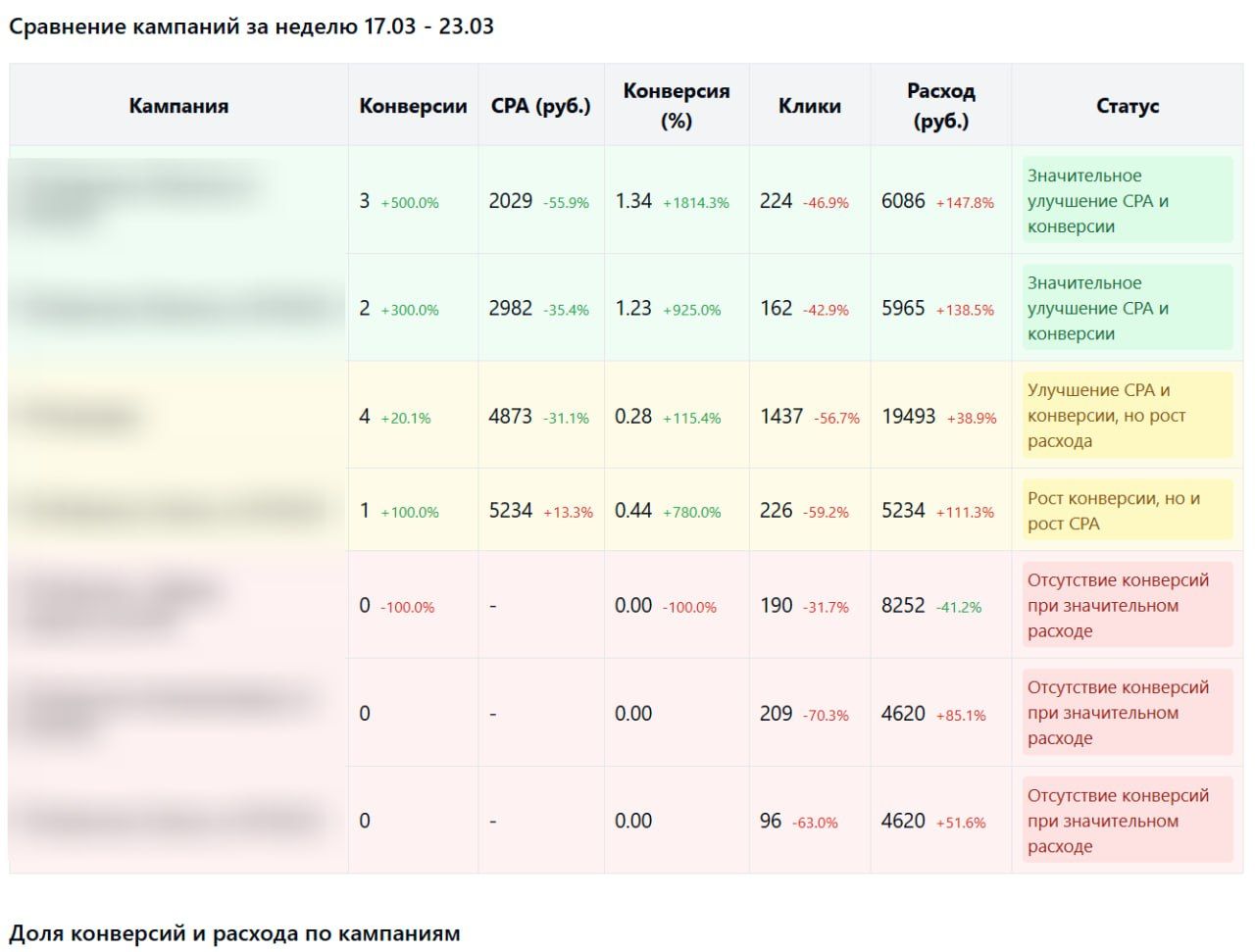Click the +51.6% spend change

pos(961,823)
